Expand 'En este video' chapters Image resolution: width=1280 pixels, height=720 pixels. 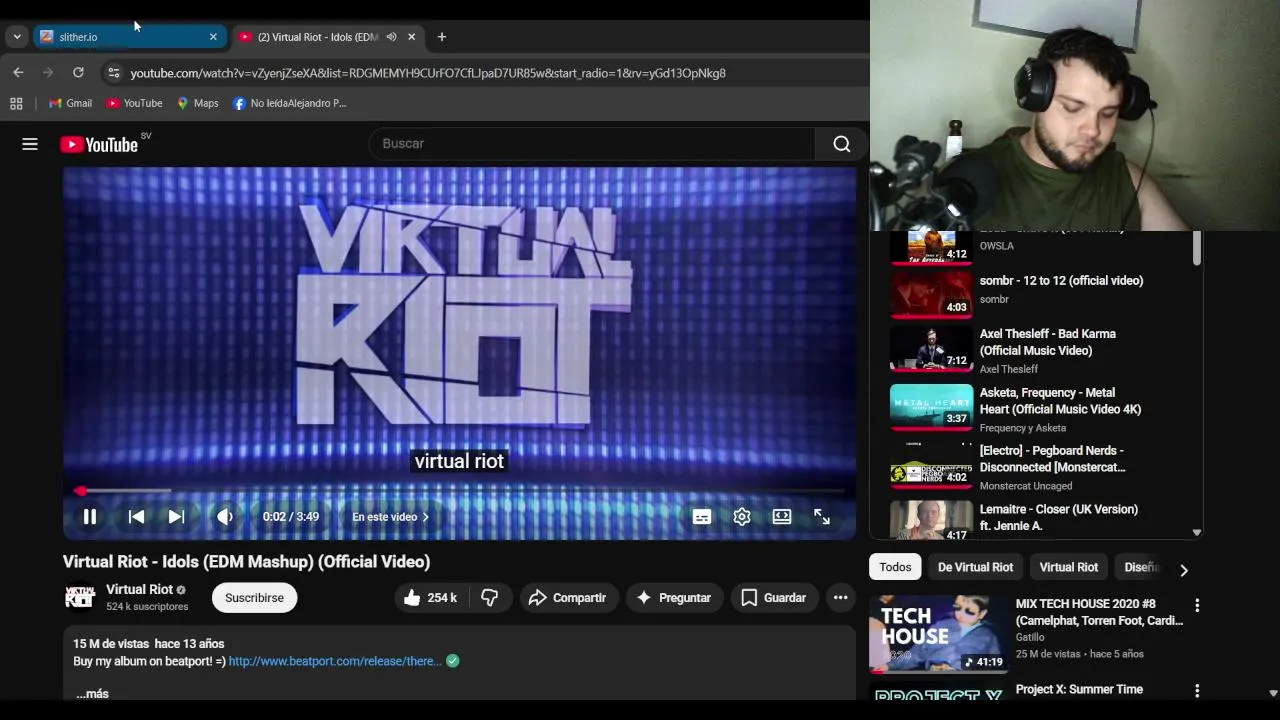click(x=390, y=517)
